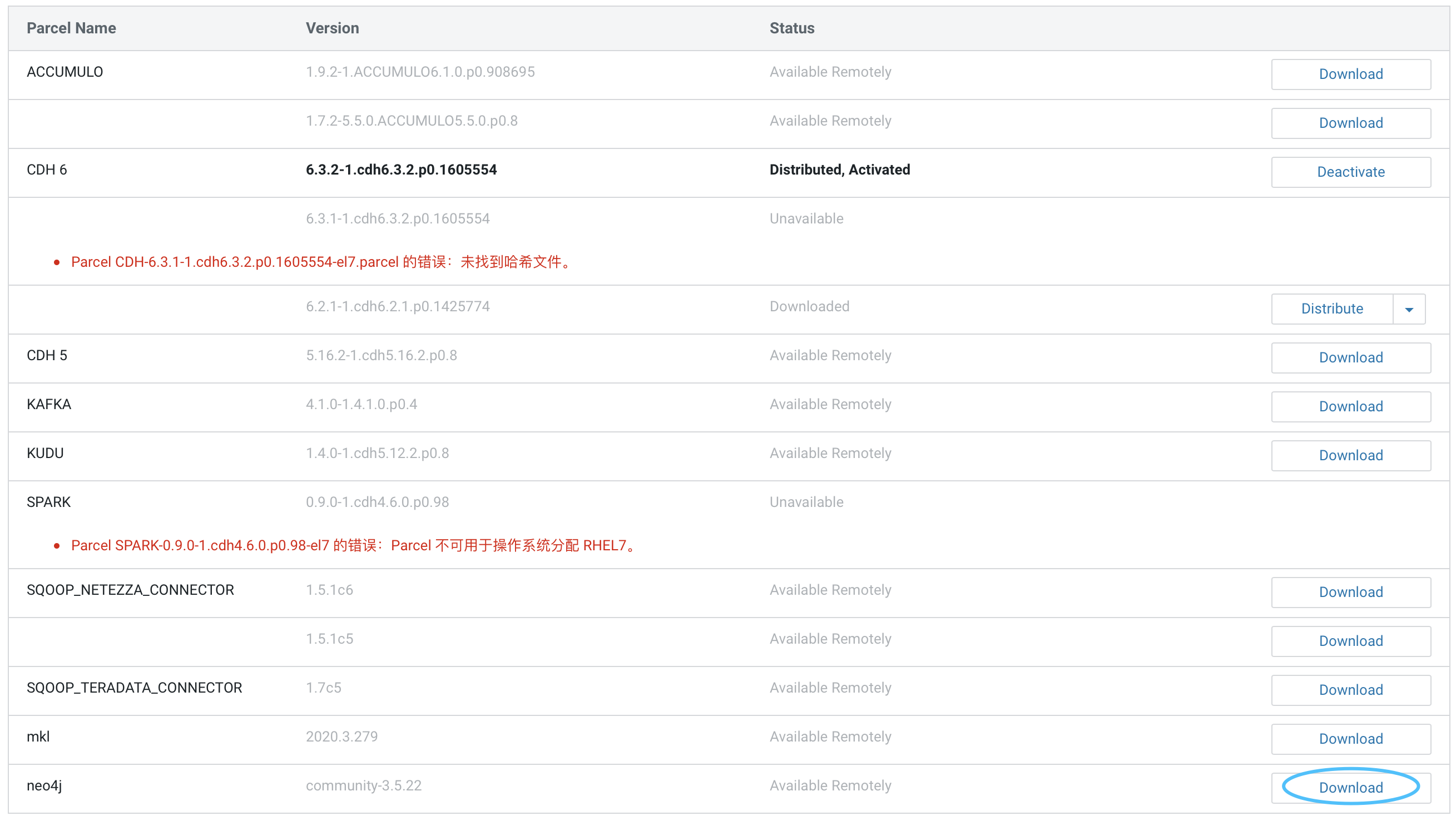Click version 1.9.2-1.ACCUMULO6.1.0.p0.908695

(420, 72)
